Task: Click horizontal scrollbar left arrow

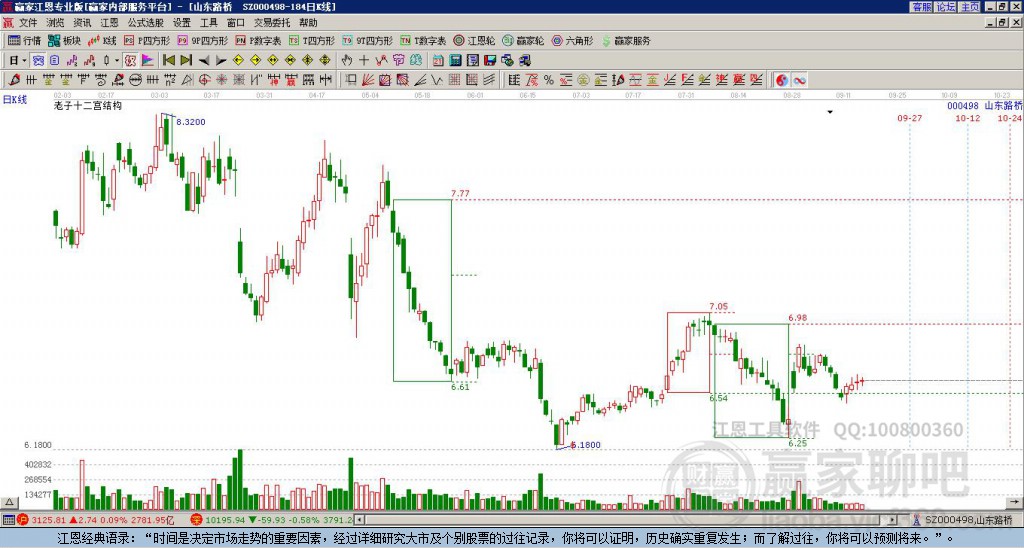Action: [360, 520]
